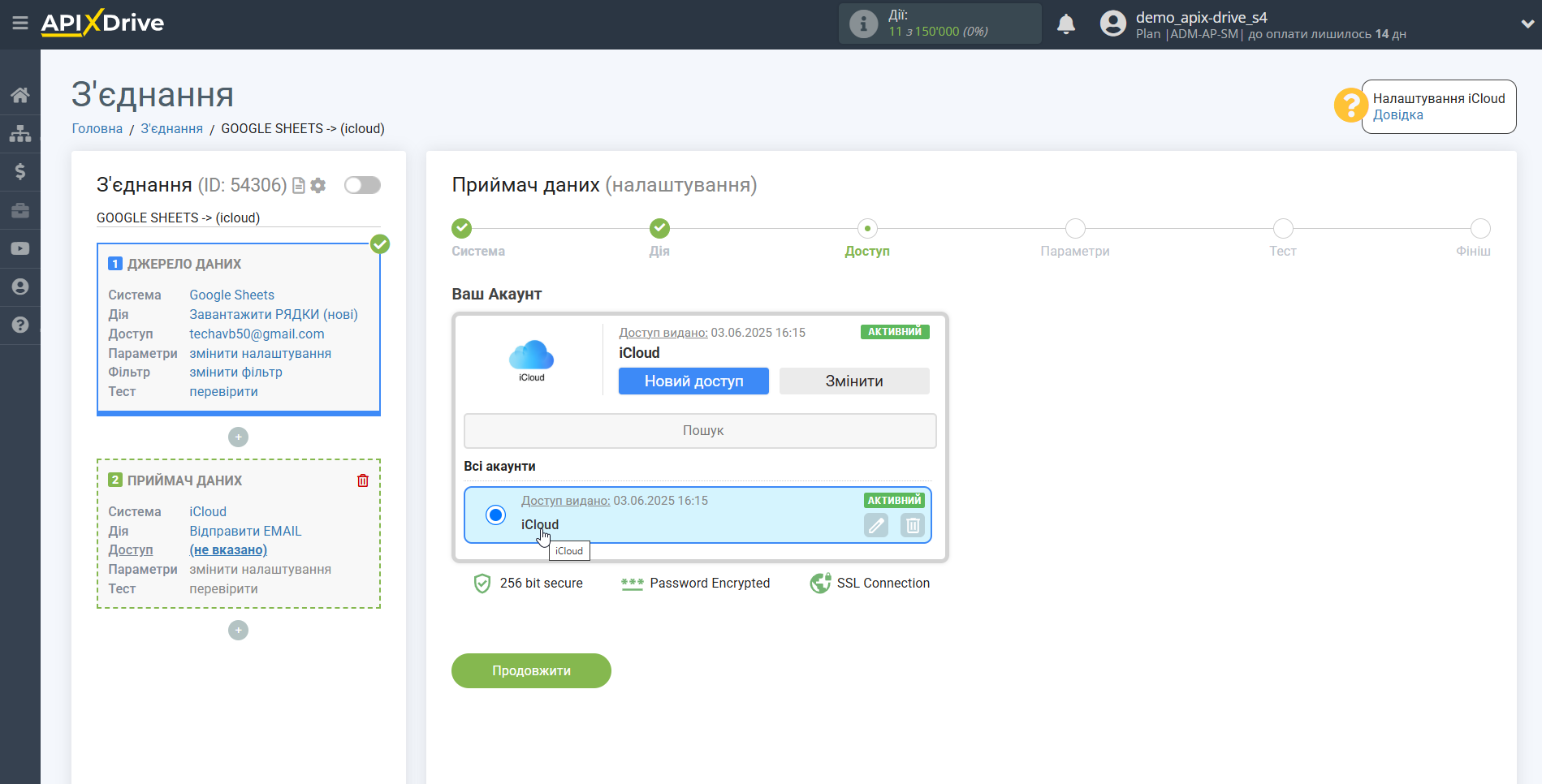
Task: Open the help question sidebar icon
Action: point(20,325)
